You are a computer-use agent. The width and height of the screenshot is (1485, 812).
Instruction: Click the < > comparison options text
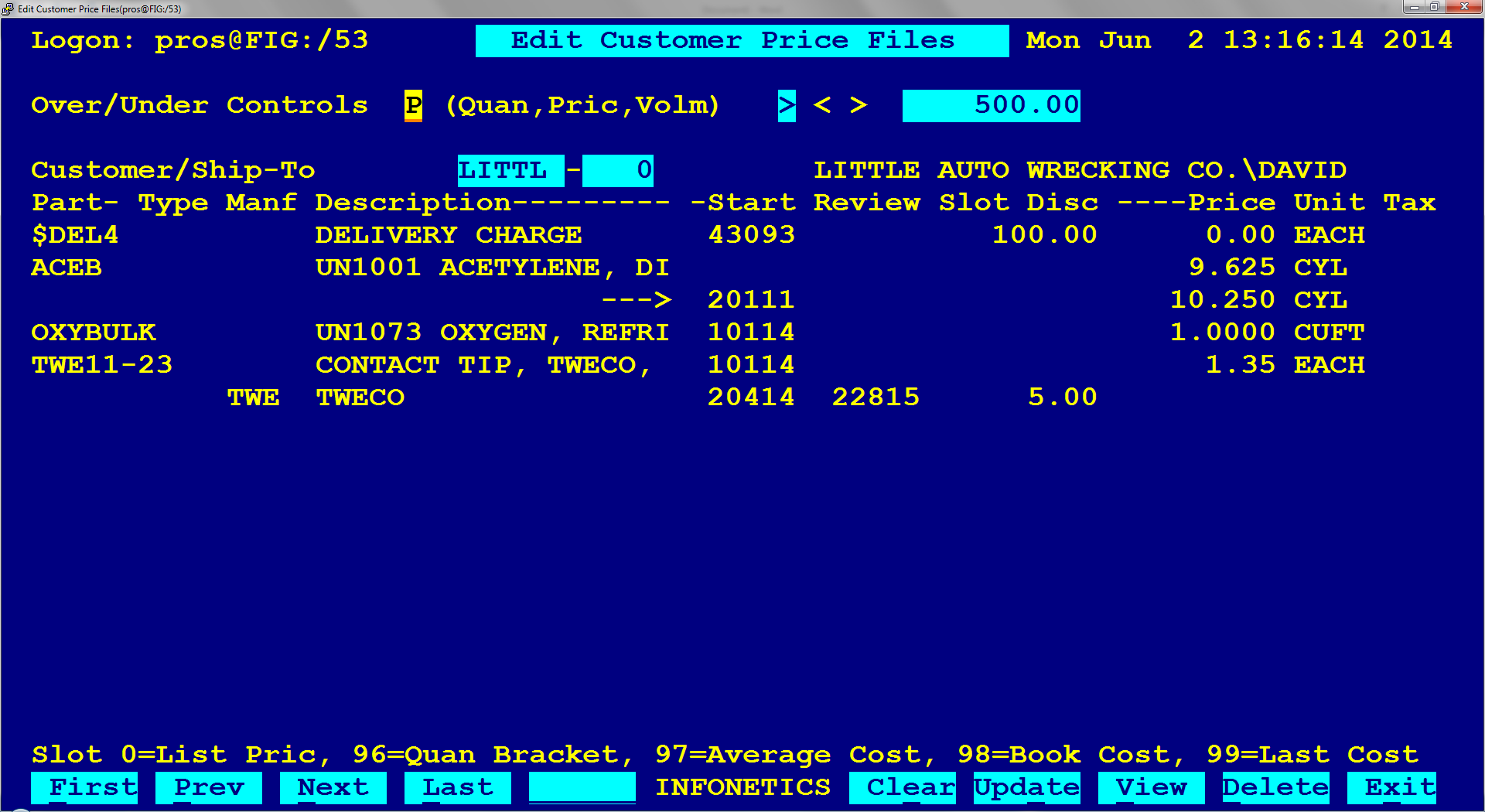(841, 105)
